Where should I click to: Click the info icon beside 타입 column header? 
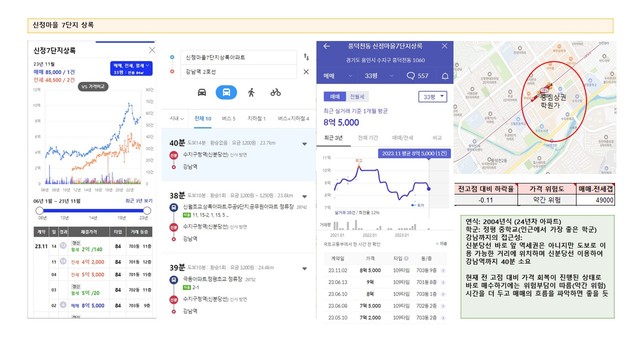[406, 258]
